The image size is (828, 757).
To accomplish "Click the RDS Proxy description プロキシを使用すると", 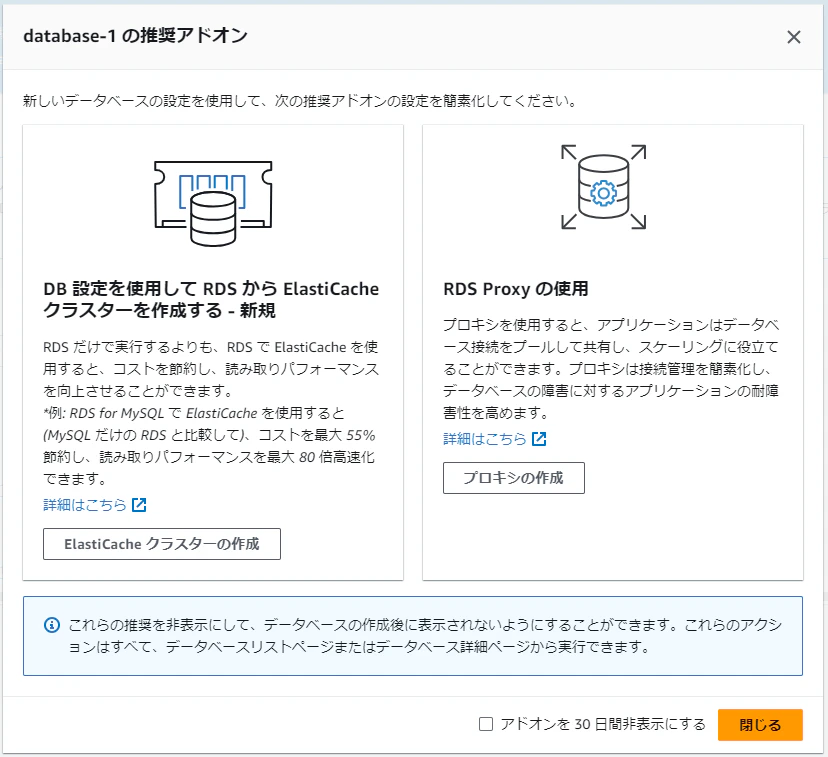I will [512, 325].
